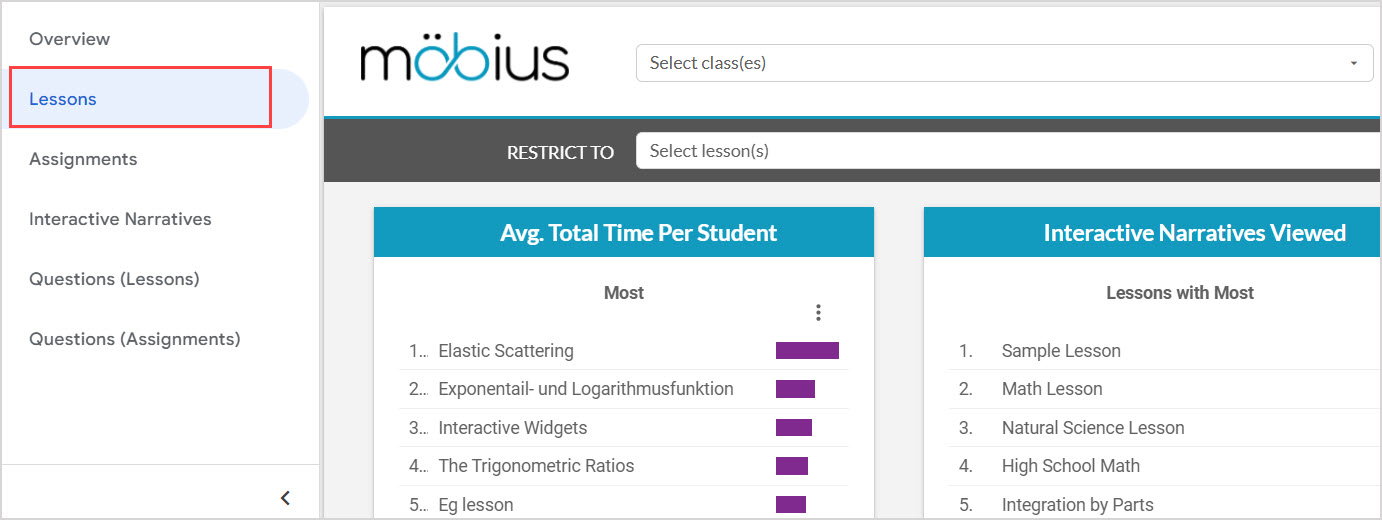Image resolution: width=1382 pixels, height=520 pixels.
Task: Open Questions (Lessons) report
Action: coord(114,279)
